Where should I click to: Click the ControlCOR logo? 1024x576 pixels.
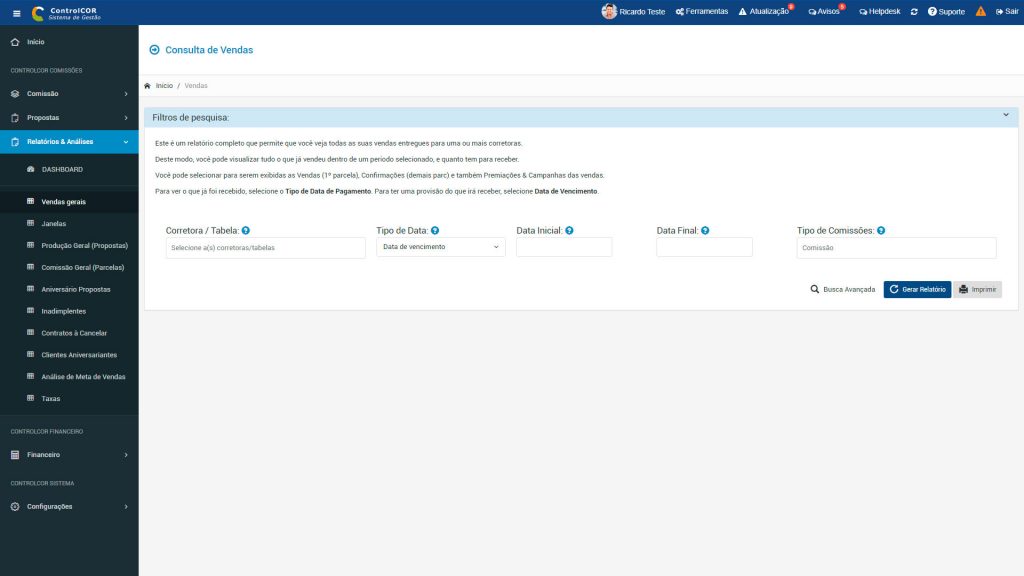pyautogui.click(x=67, y=12)
